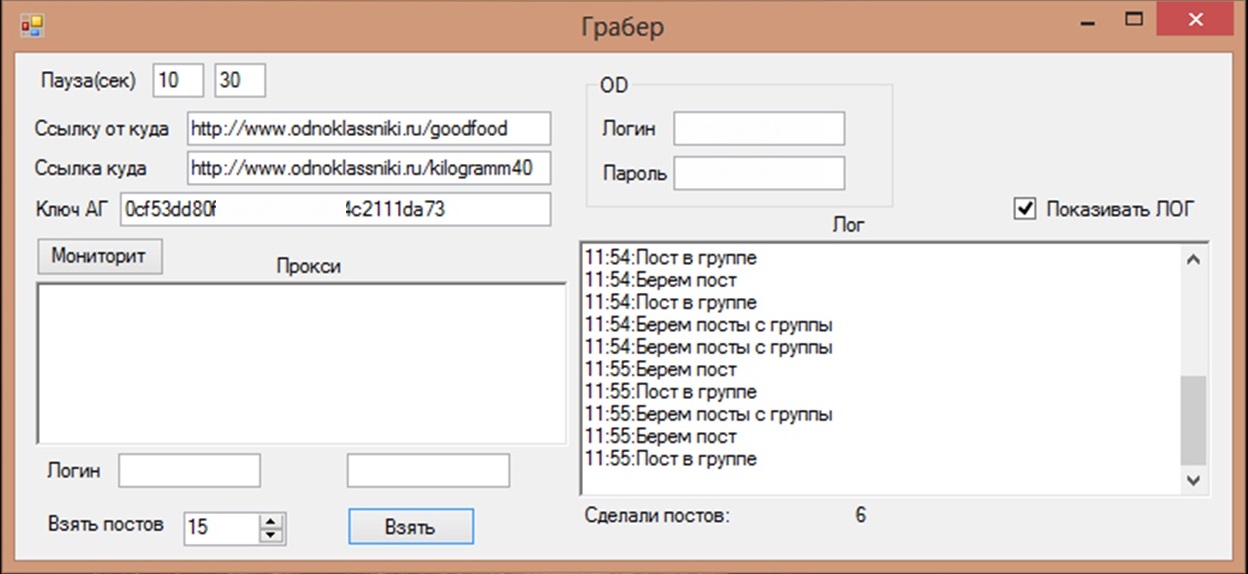Image resolution: width=1248 pixels, height=574 pixels.
Task: Focus the Логин field below proxy list
Action: pos(189,471)
